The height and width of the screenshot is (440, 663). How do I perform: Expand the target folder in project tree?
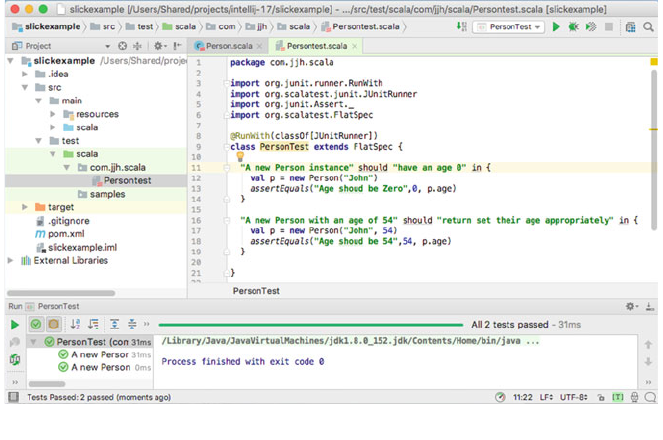coord(26,207)
